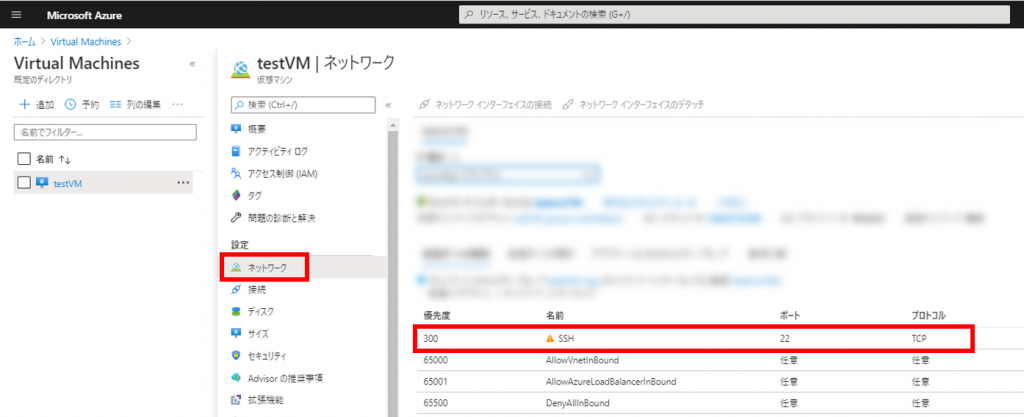Click the ディスク disk icon
The height and width of the screenshot is (417, 1024).
tap(236, 311)
